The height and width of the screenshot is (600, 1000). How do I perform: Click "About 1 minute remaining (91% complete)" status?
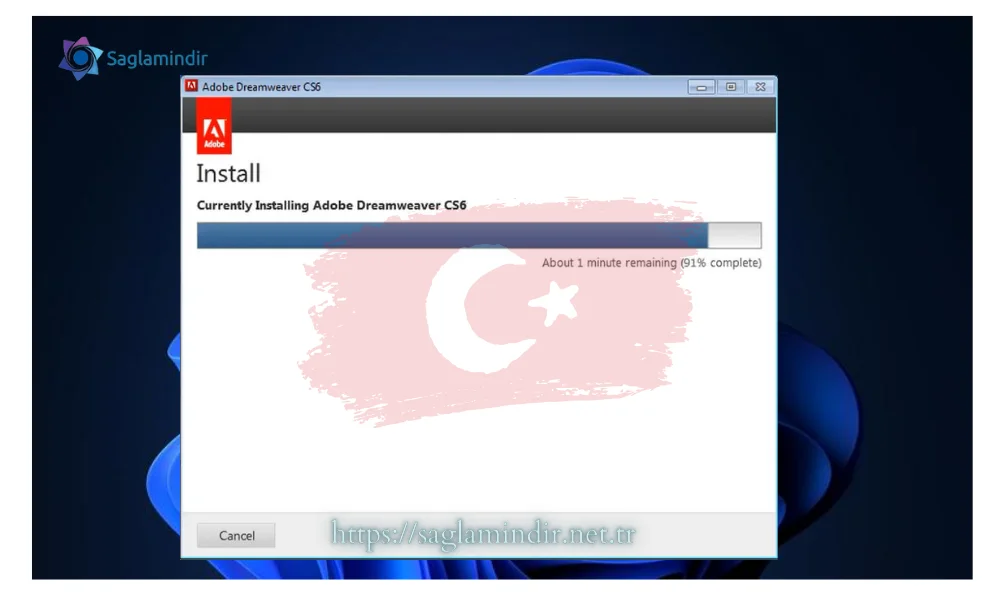click(652, 263)
